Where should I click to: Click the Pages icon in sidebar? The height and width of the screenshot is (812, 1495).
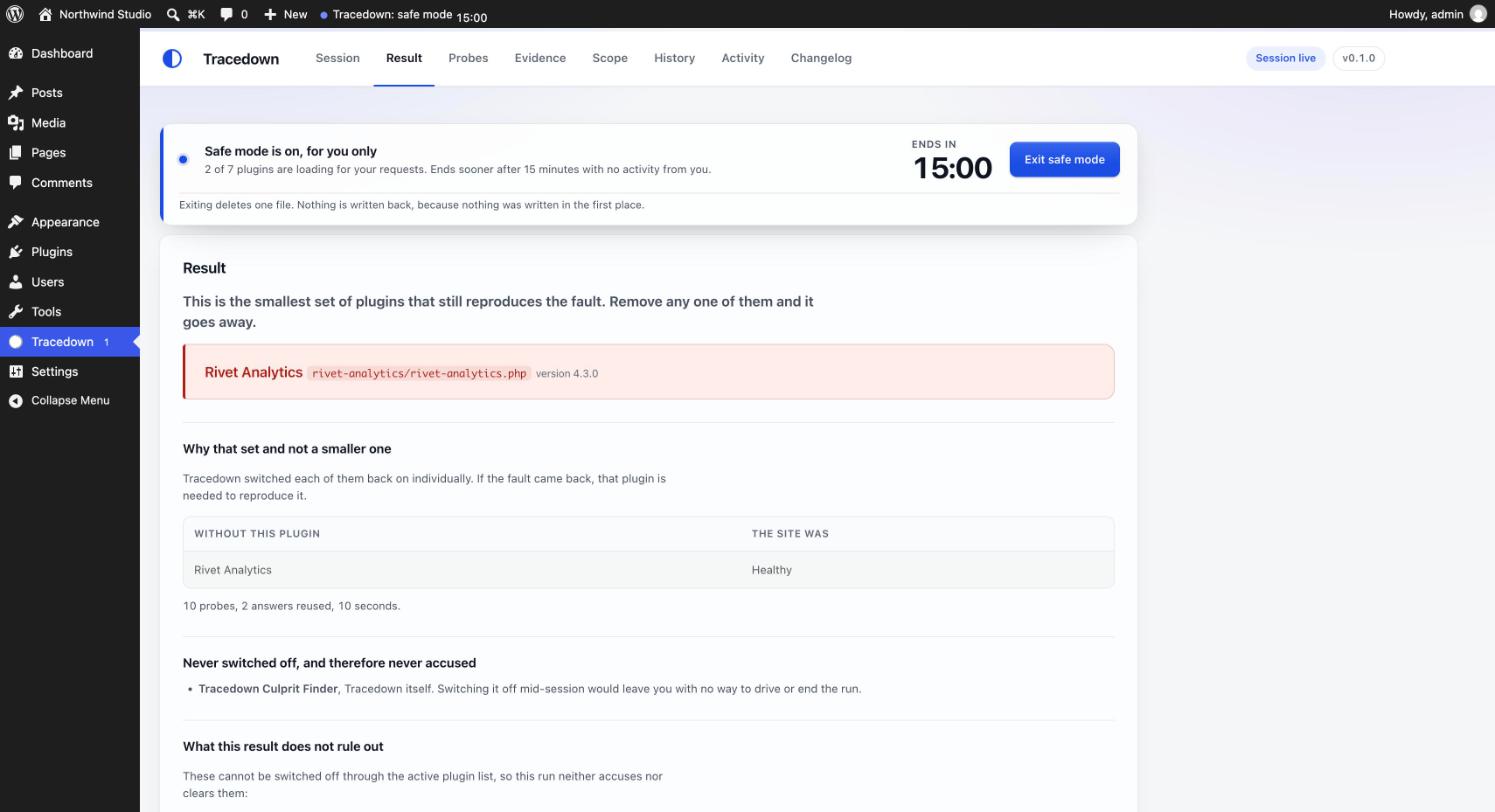(x=16, y=152)
